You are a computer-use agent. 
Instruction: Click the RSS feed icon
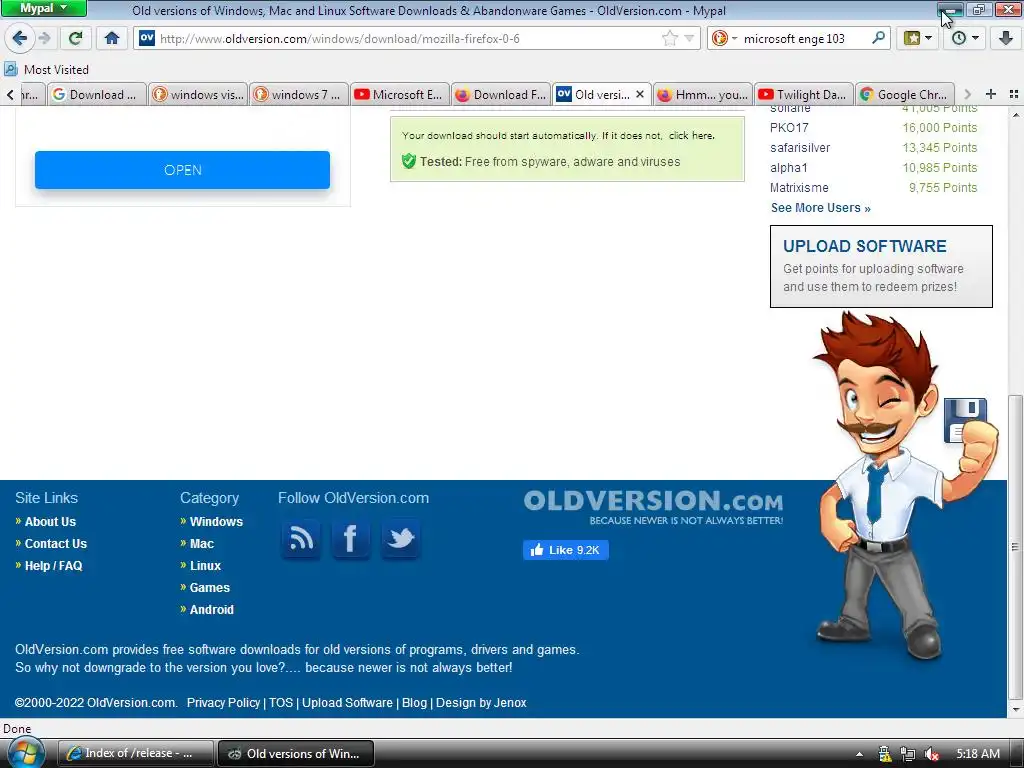click(301, 539)
